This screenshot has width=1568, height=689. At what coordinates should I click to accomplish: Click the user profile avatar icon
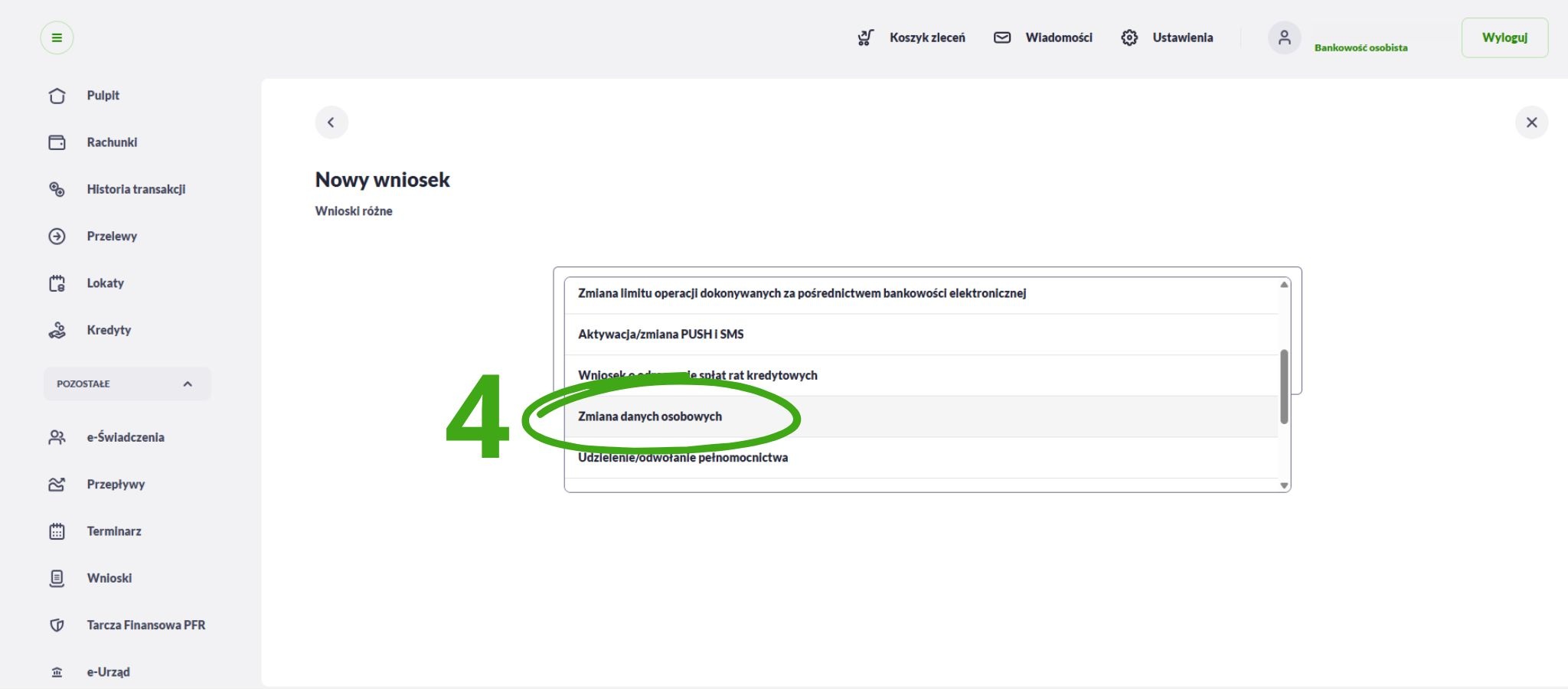pyautogui.click(x=1285, y=38)
